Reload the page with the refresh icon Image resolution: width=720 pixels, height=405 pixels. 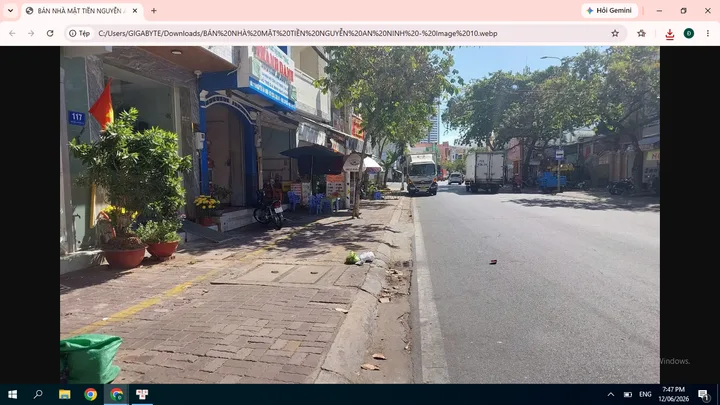(50, 33)
